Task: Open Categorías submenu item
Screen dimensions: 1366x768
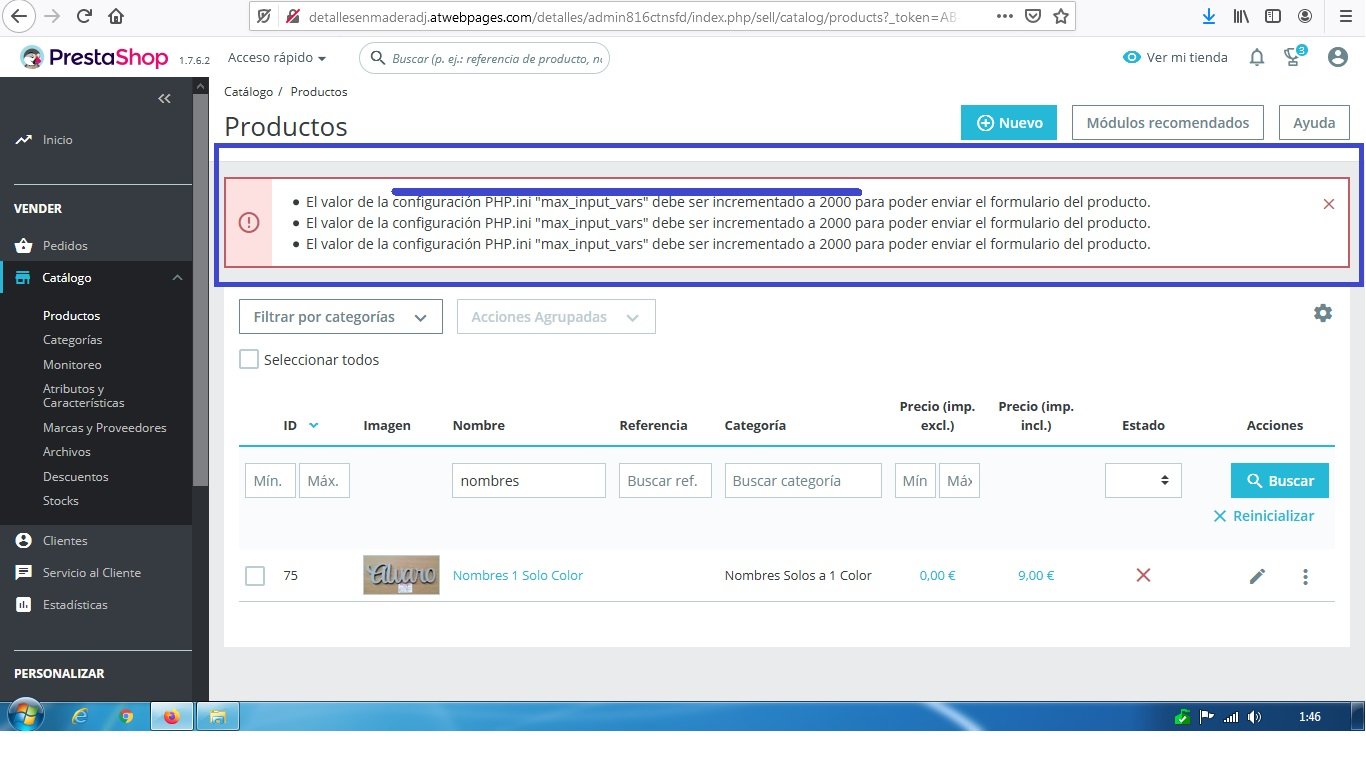Action: tap(72, 340)
